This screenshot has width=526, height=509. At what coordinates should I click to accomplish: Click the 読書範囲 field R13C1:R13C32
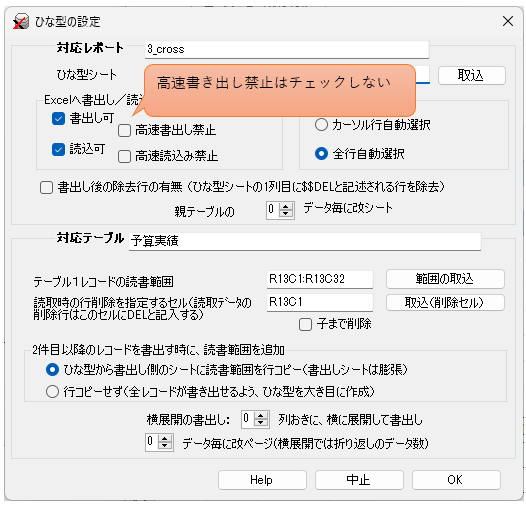coord(320,279)
